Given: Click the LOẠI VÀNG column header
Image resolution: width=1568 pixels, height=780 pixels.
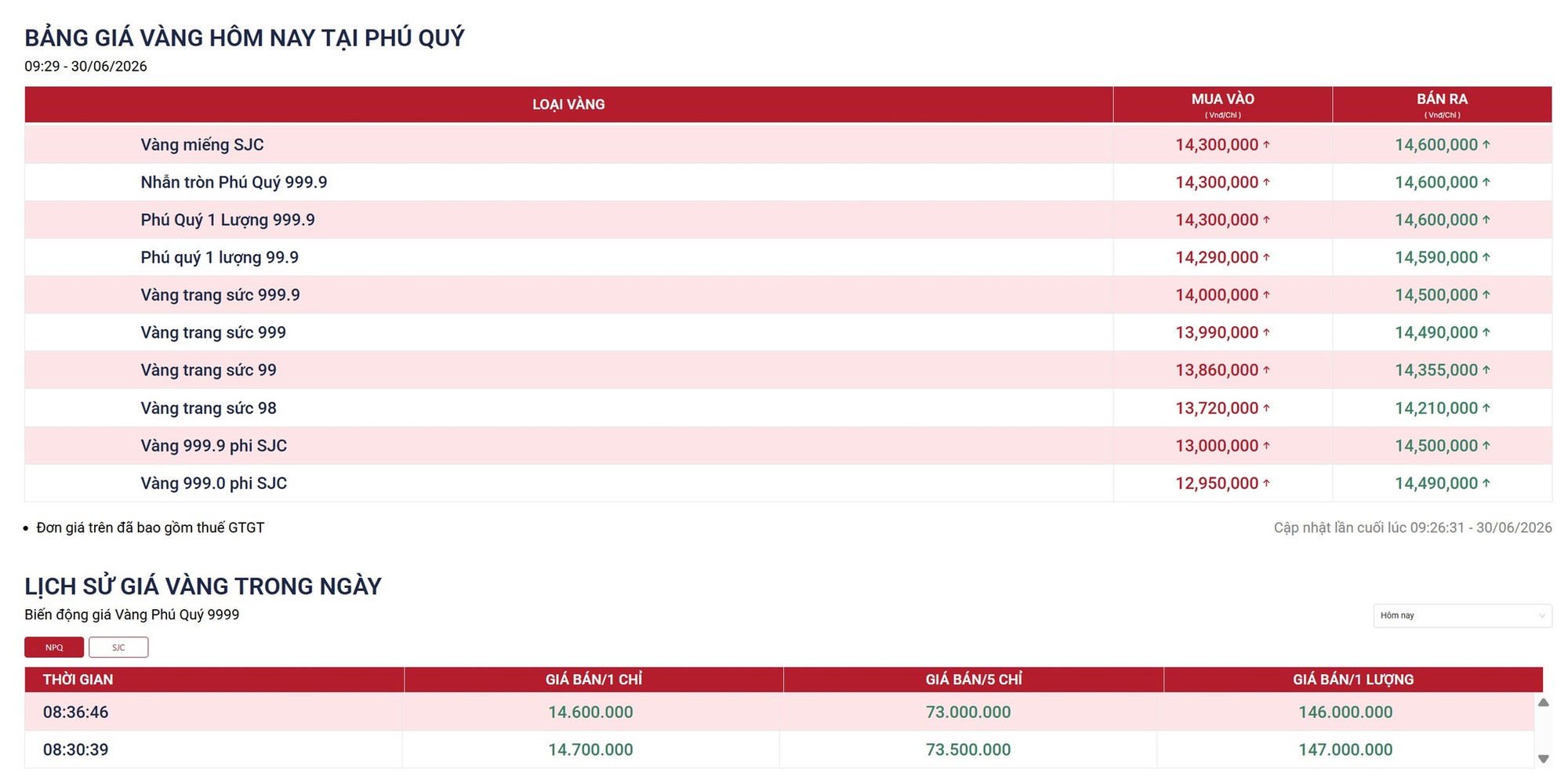Looking at the screenshot, I should coord(568,104).
